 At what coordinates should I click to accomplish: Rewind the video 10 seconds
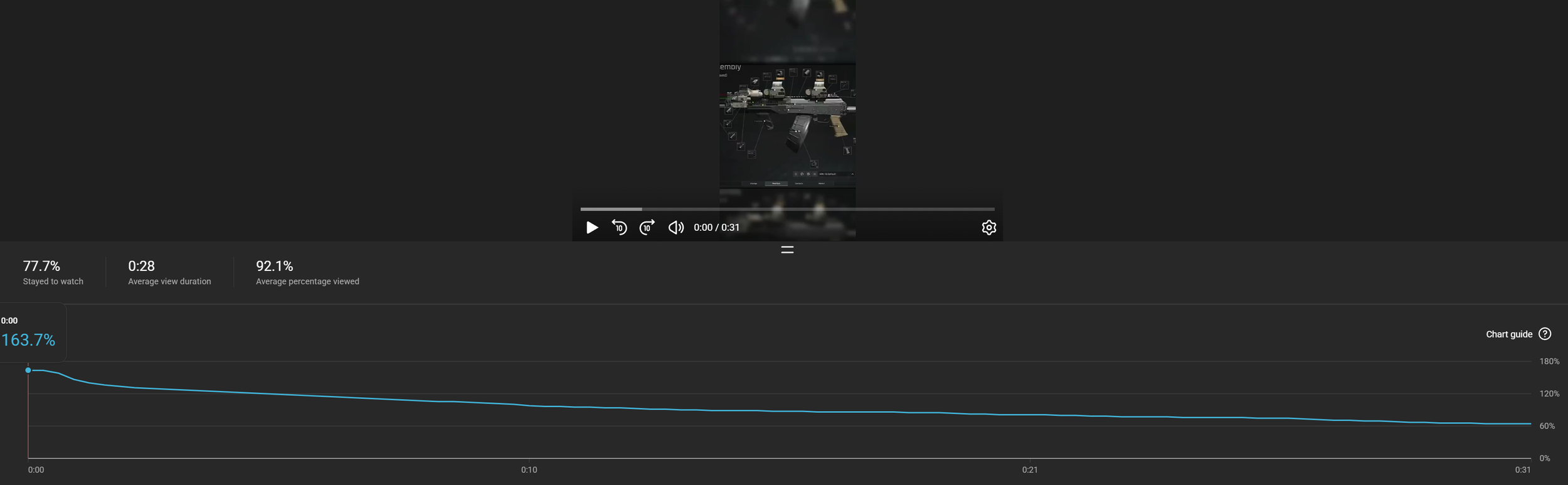coord(619,228)
